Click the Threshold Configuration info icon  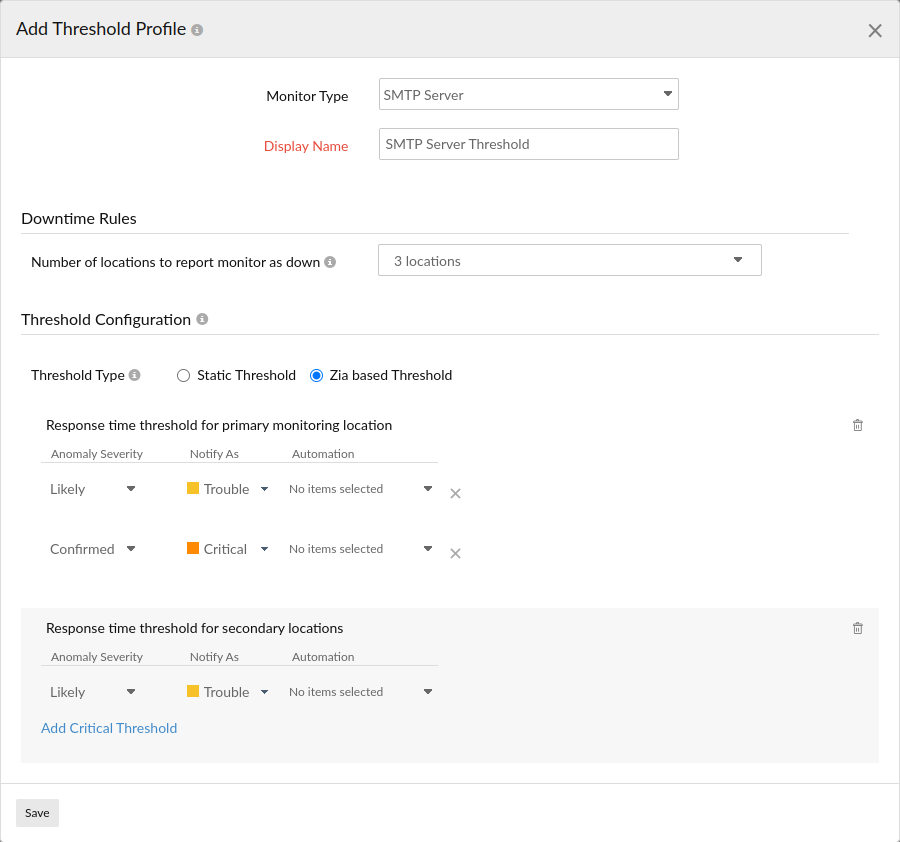pyautogui.click(x=202, y=319)
